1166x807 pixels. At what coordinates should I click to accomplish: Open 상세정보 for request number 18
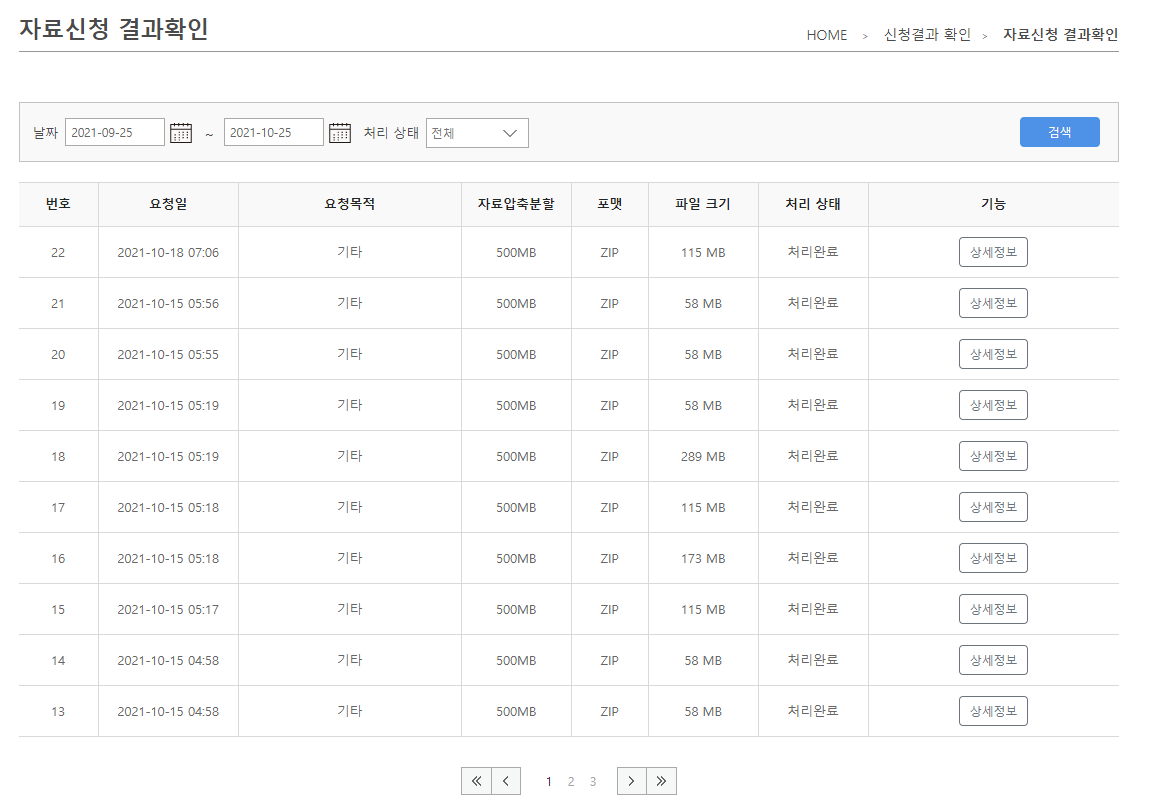tap(993, 456)
